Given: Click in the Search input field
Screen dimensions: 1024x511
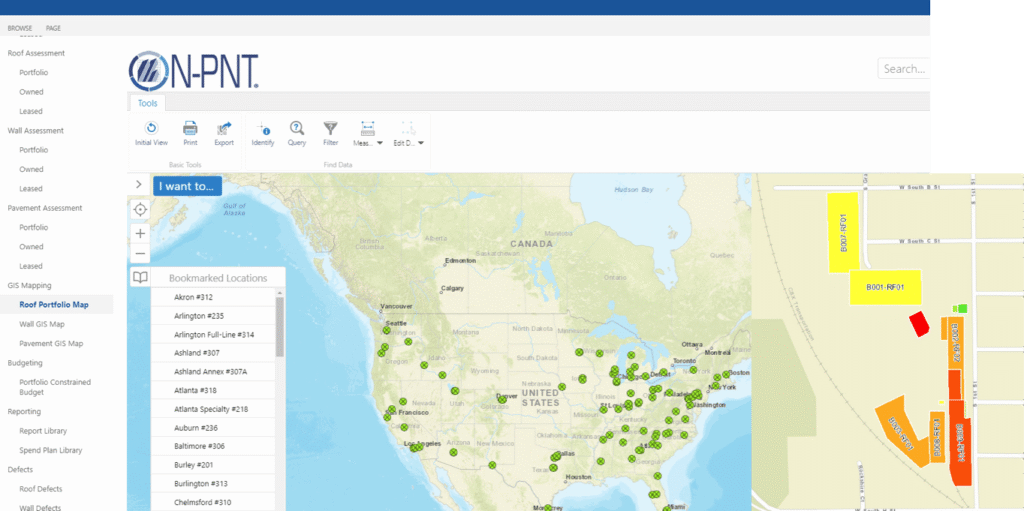Looking at the screenshot, I should tap(904, 69).
